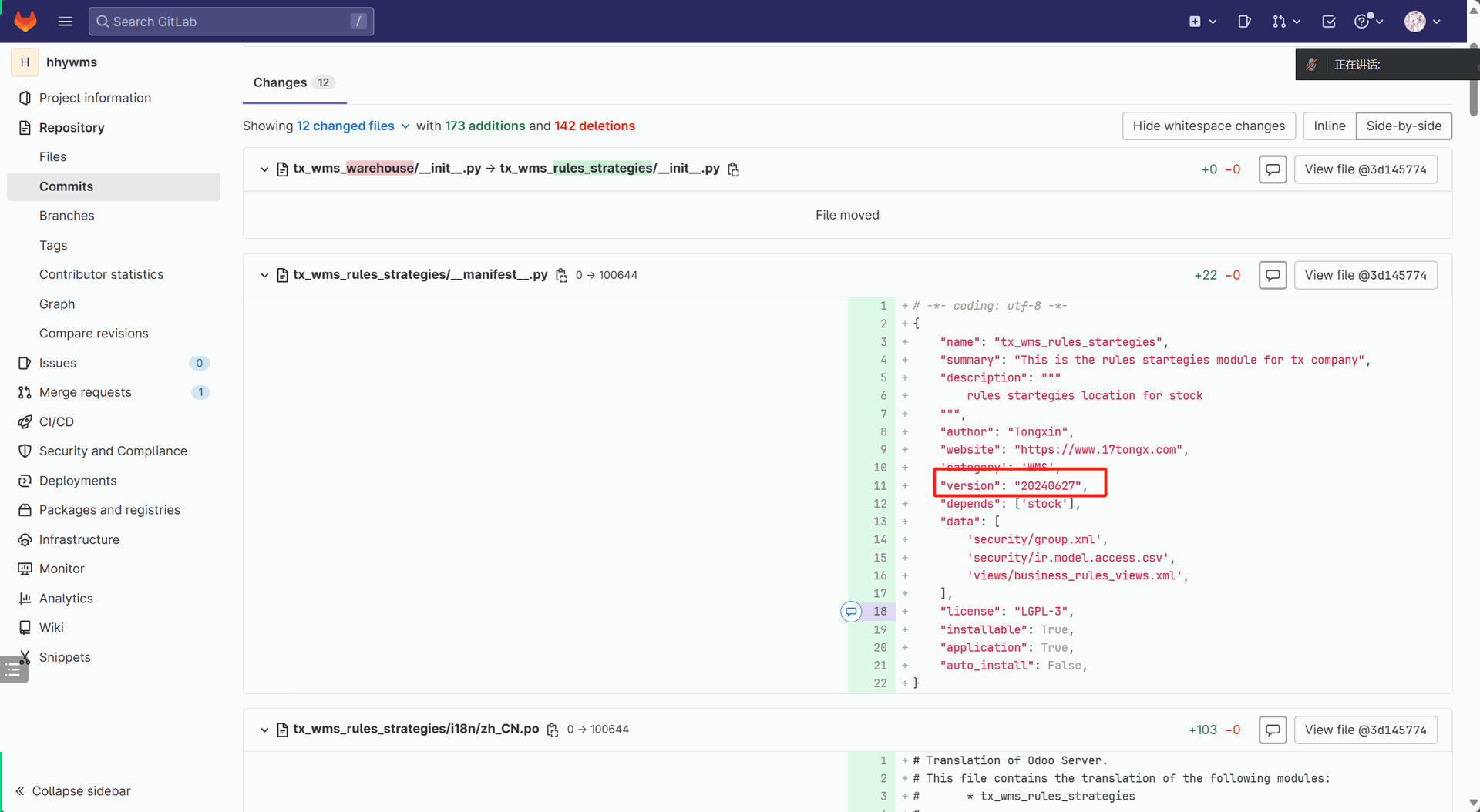The height and width of the screenshot is (812, 1480).
Task: Click the Security and Compliance shield icon
Action: pos(25,451)
